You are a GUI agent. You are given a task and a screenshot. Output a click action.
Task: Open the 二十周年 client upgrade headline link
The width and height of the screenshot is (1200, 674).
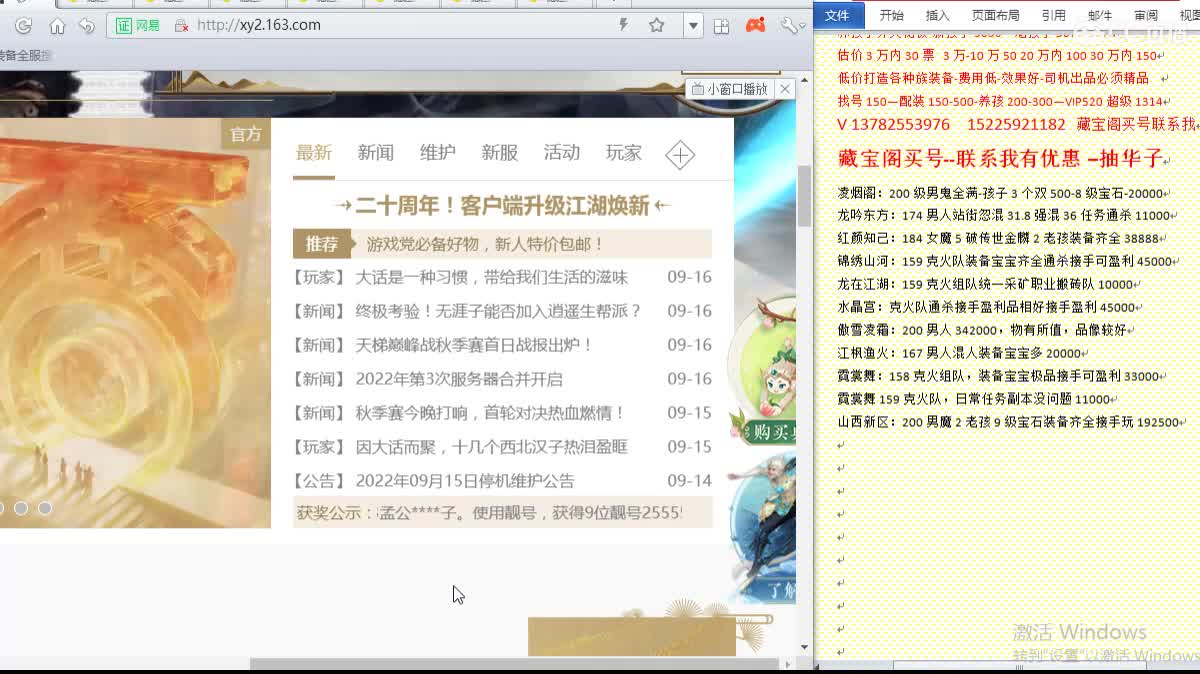502,205
